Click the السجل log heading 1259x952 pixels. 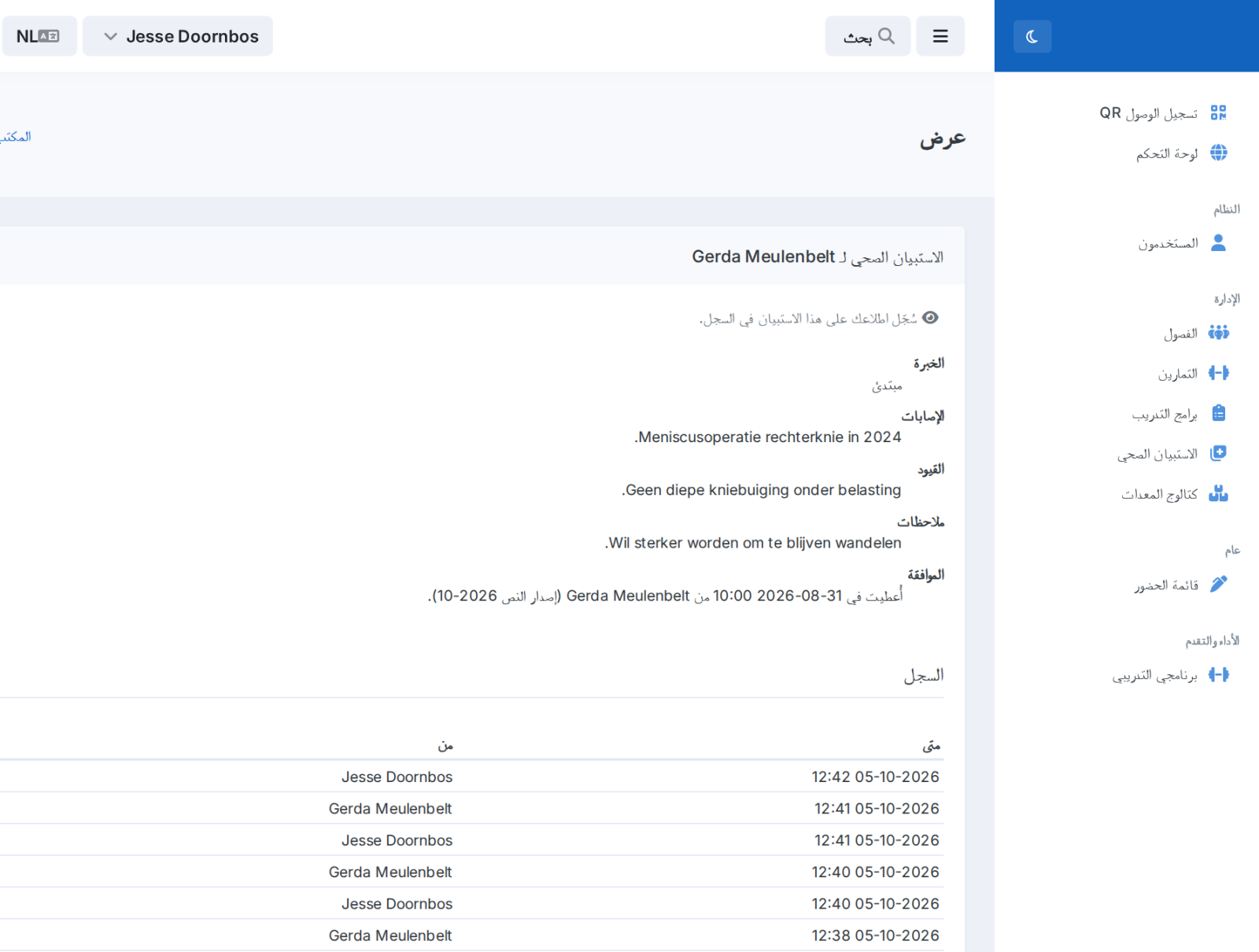pyautogui.click(x=923, y=676)
